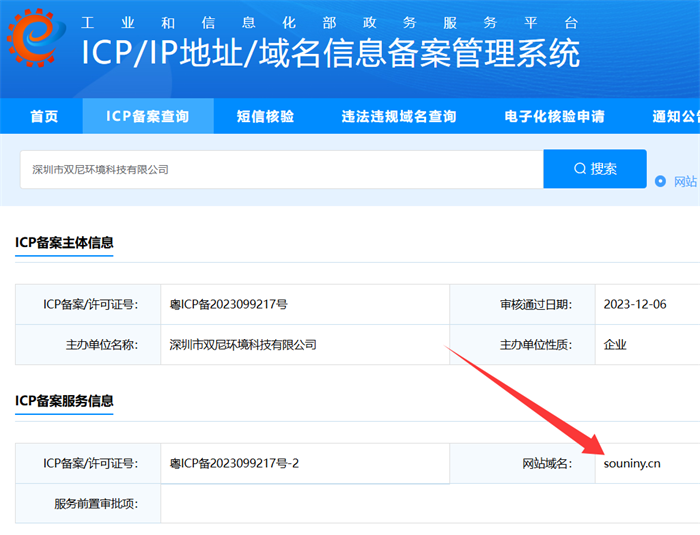Click the 审核通过日期 label cell
700x535 pixels.
pyautogui.click(x=522, y=305)
